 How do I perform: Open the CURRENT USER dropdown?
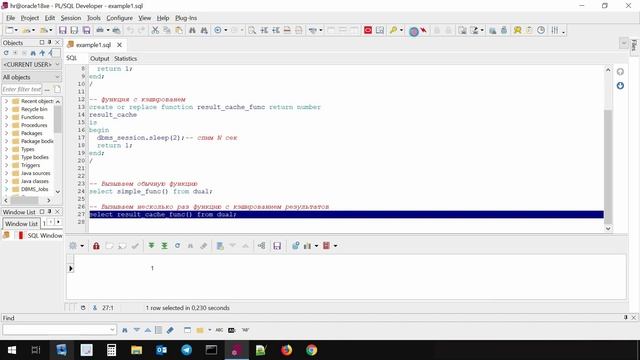pyautogui.click(x=57, y=64)
